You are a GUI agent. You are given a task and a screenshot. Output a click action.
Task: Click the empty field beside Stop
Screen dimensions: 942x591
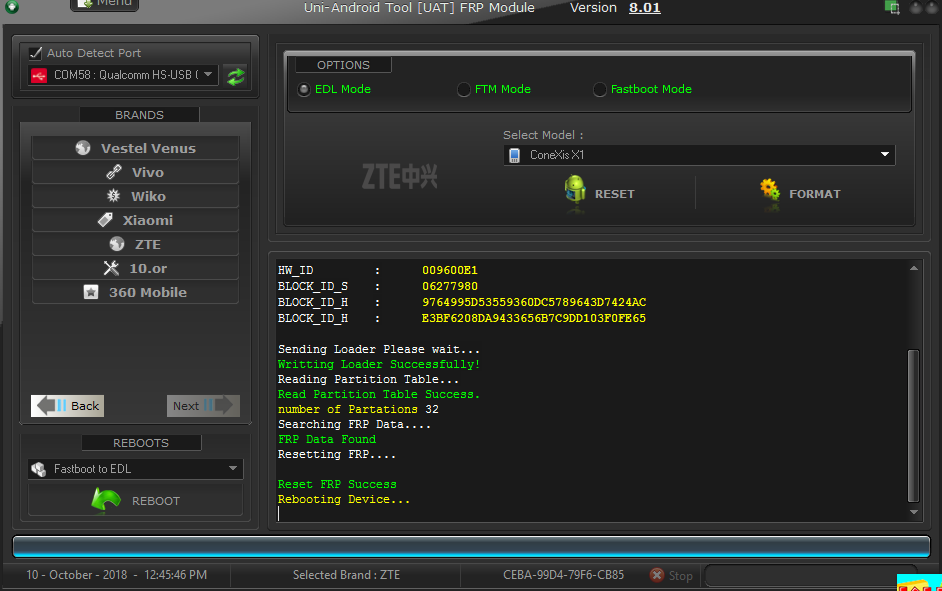pyautogui.click(x=810, y=575)
